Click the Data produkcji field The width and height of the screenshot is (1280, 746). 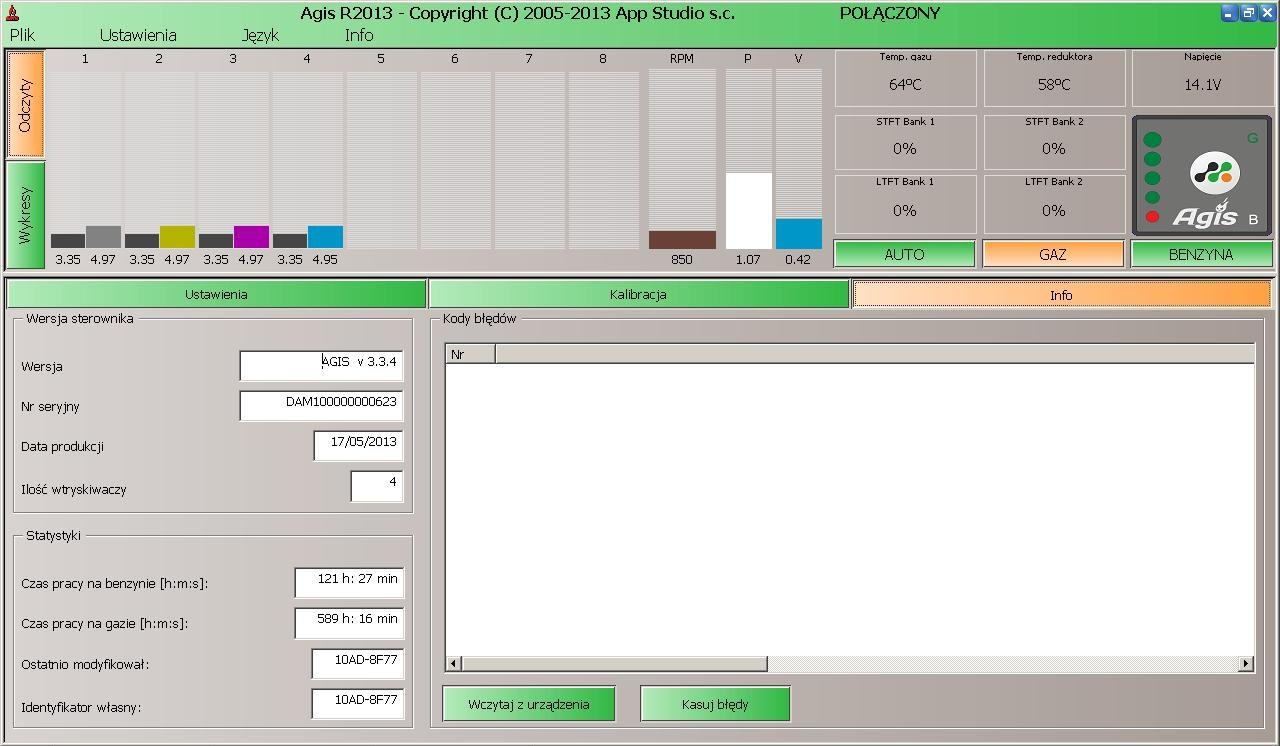tap(358, 445)
